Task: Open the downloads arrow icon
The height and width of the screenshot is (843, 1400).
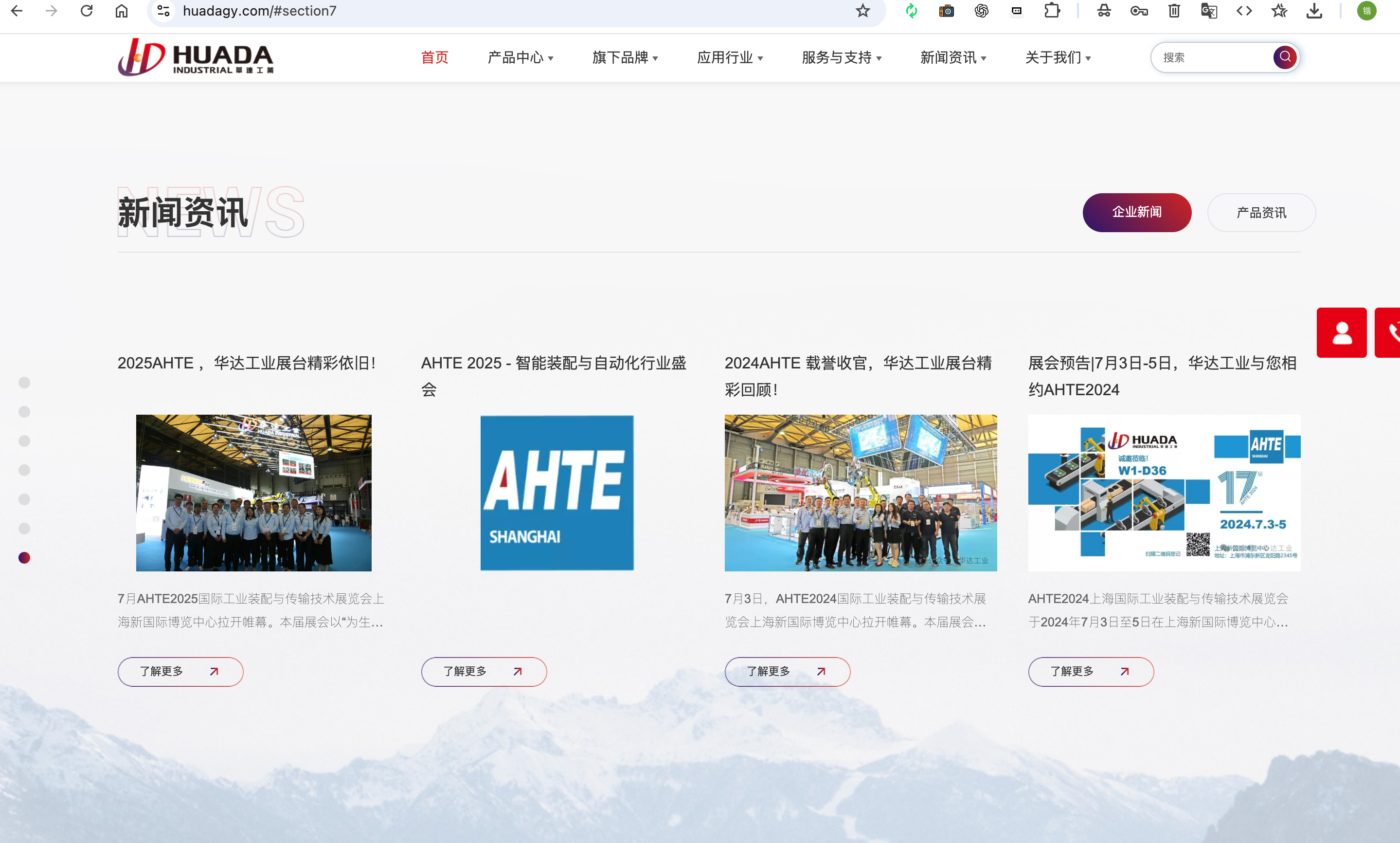Action: point(1314,11)
